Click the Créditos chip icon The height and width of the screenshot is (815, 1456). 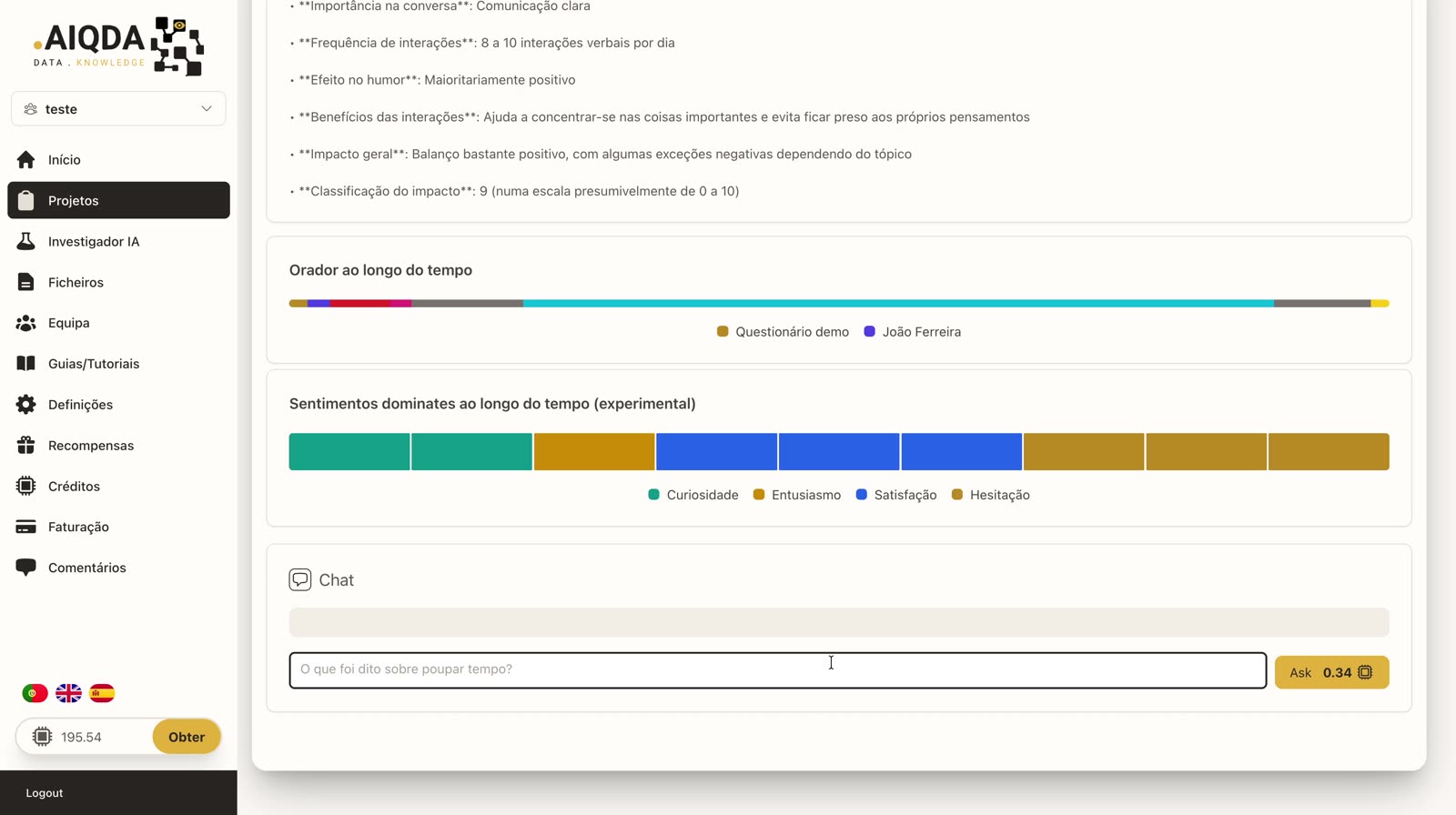click(25, 486)
